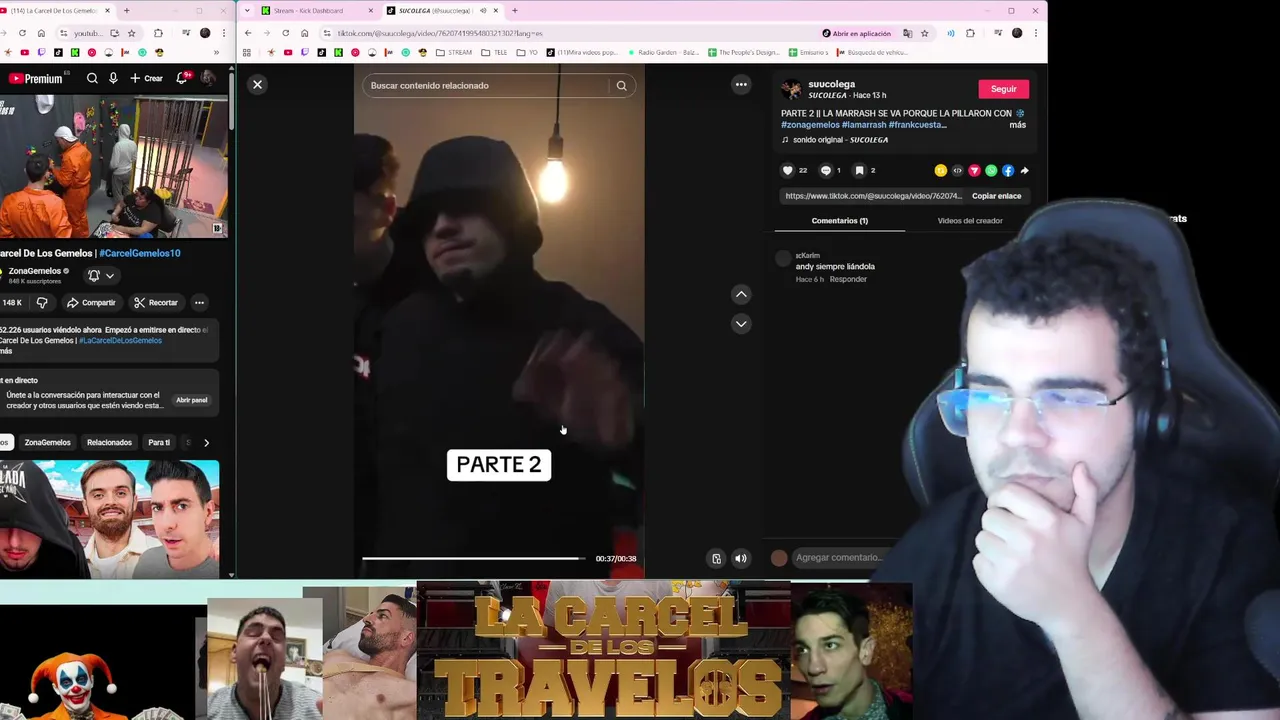Open the tab search dropdown in TikTok window
Image resolution: width=1280 pixels, height=720 pixels.
pos(247,11)
